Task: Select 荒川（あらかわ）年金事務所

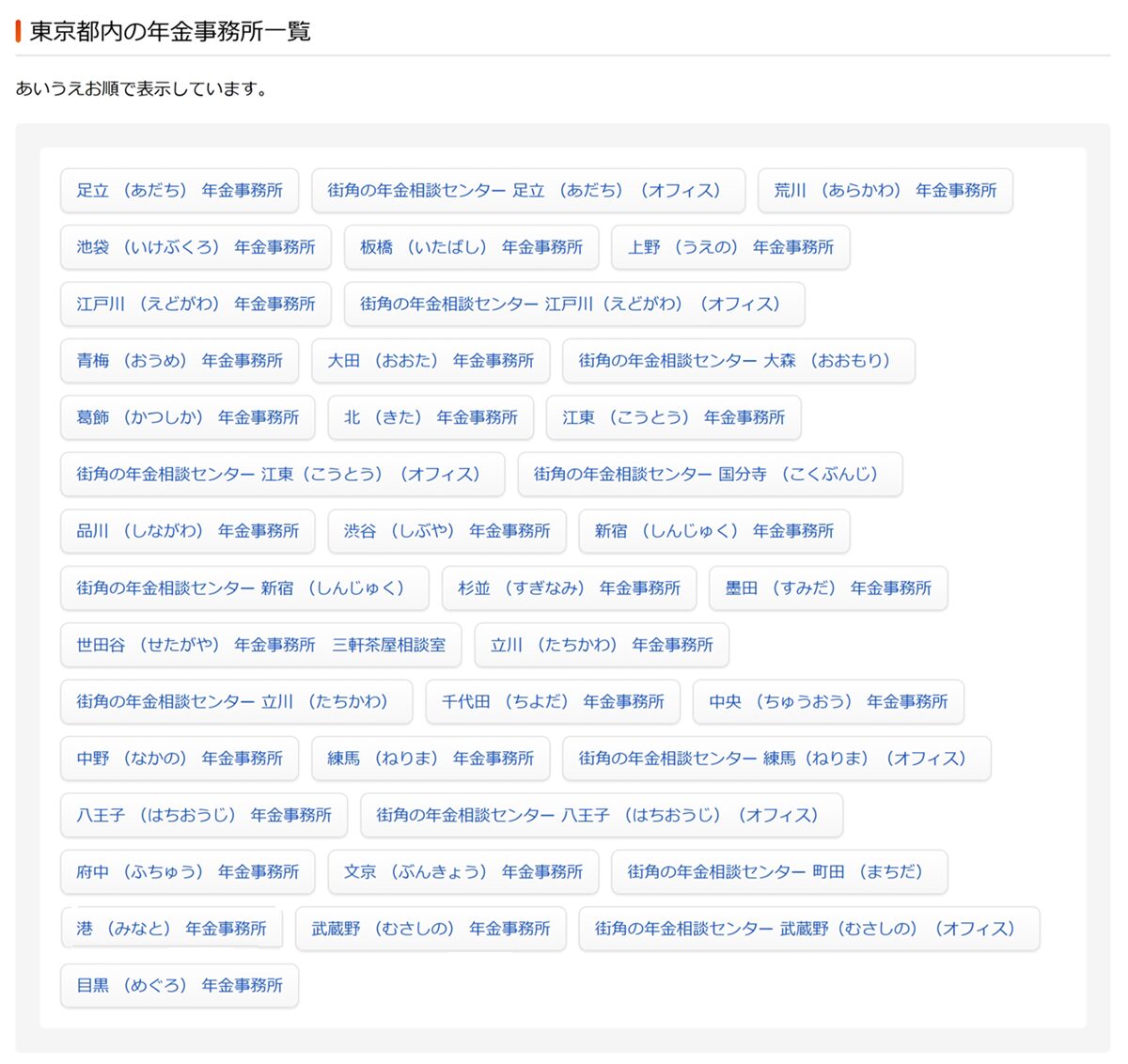Action: [885, 191]
